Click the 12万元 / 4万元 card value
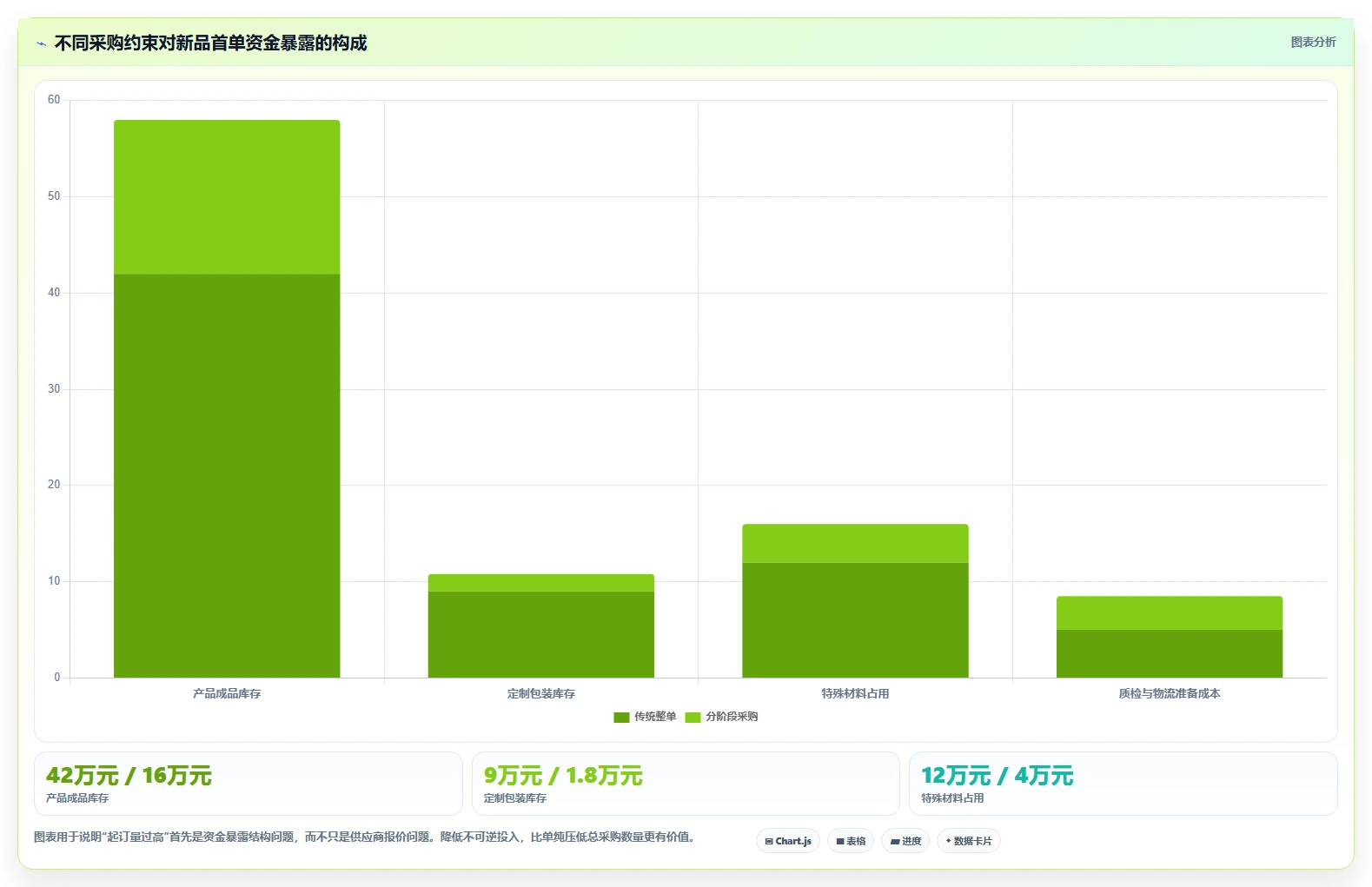The height and width of the screenshot is (887, 1372). (x=998, y=776)
